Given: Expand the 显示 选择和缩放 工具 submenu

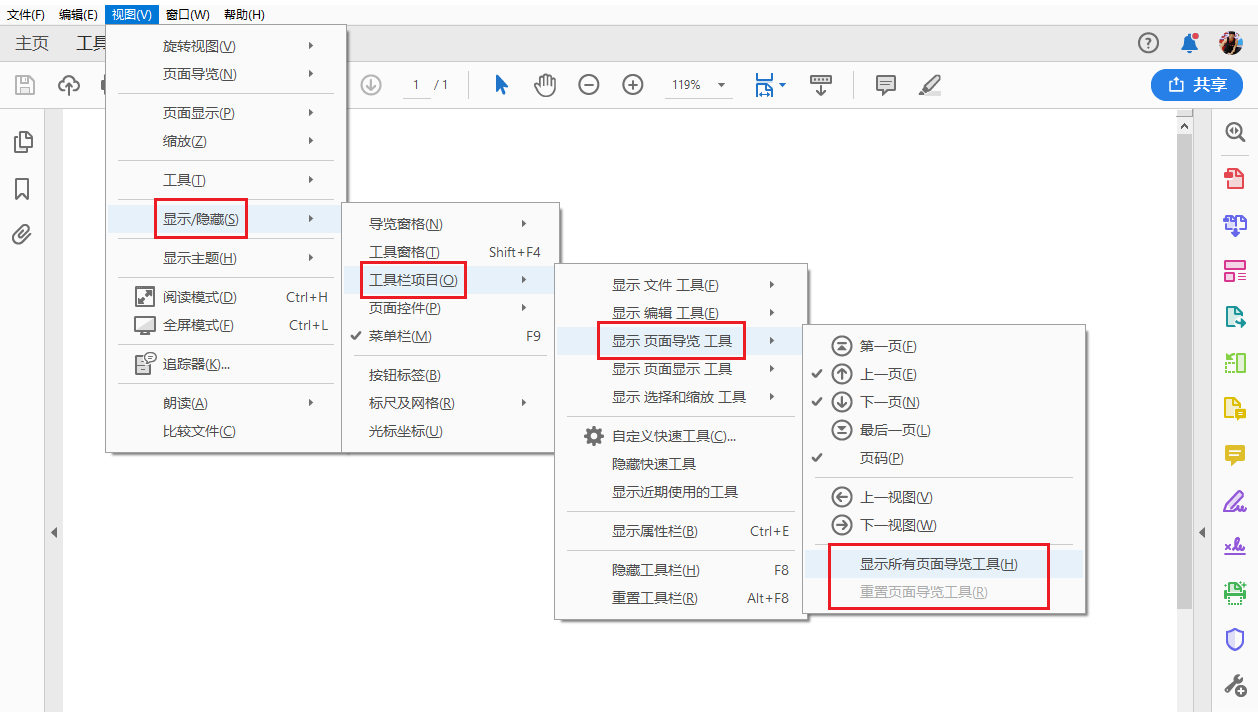Looking at the screenshot, I should click(x=681, y=397).
